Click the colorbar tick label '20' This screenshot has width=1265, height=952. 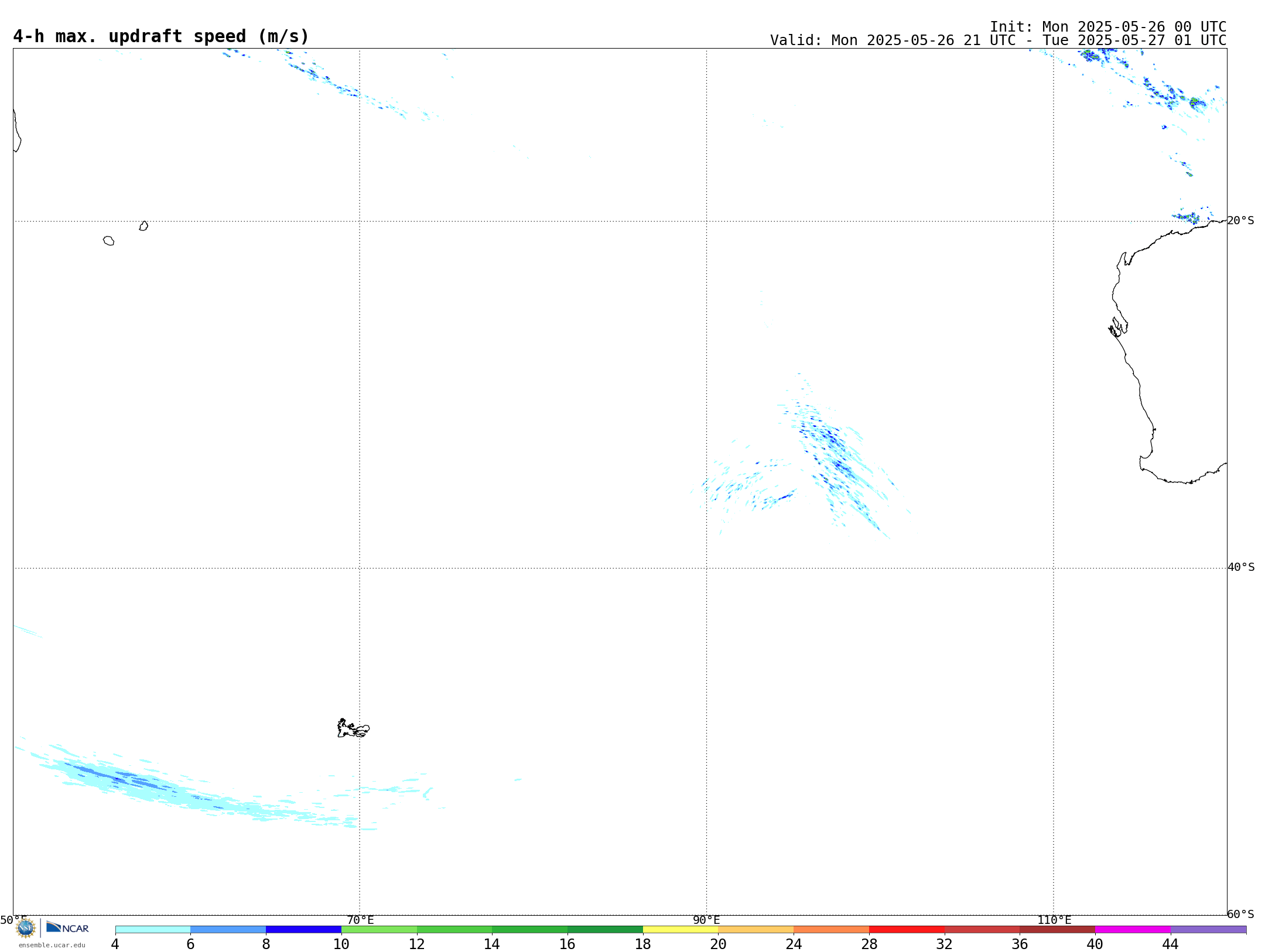[x=718, y=944]
